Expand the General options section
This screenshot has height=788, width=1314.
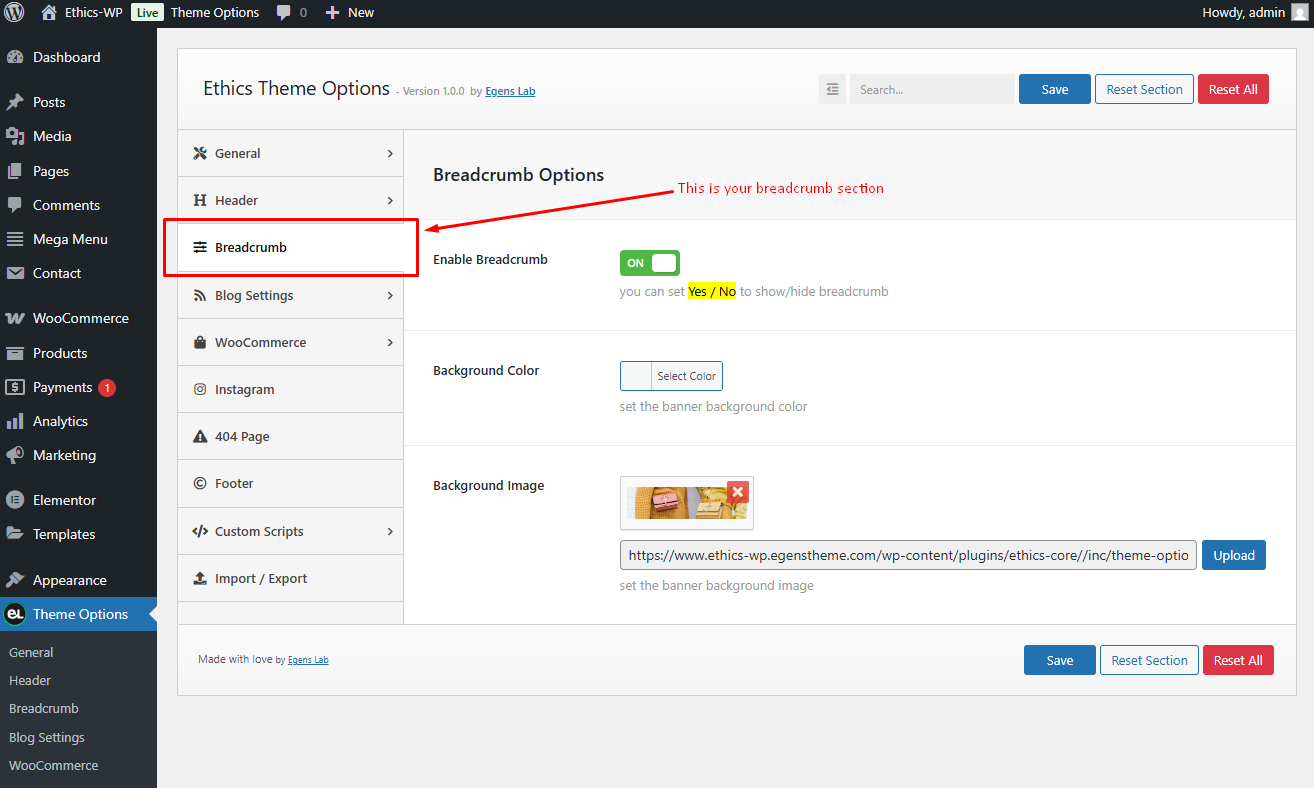(x=291, y=153)
